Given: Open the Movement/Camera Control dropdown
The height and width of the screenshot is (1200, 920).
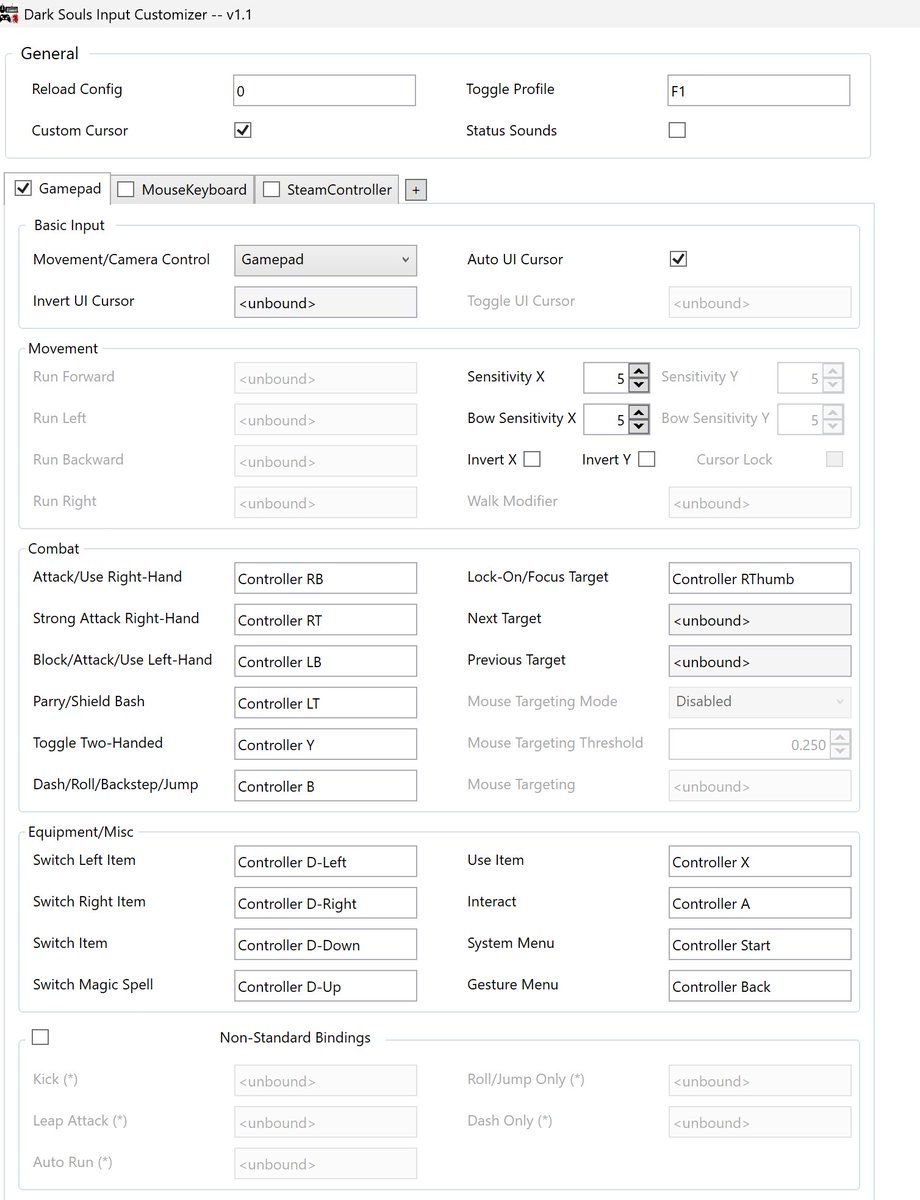Looking at the screenshot, I should tap(325, 260).
